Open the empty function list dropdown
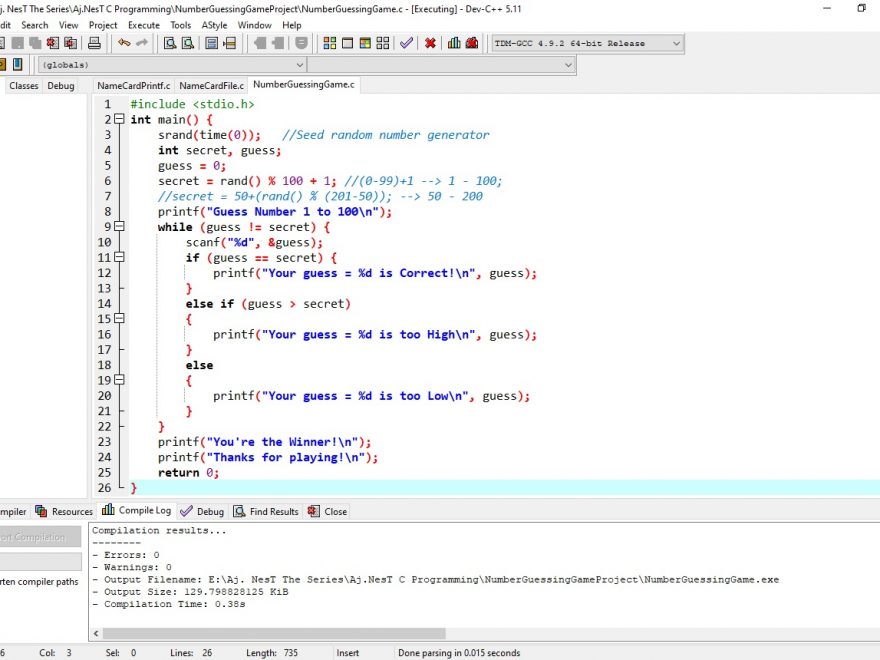880x660 pixels. [568, 65]
